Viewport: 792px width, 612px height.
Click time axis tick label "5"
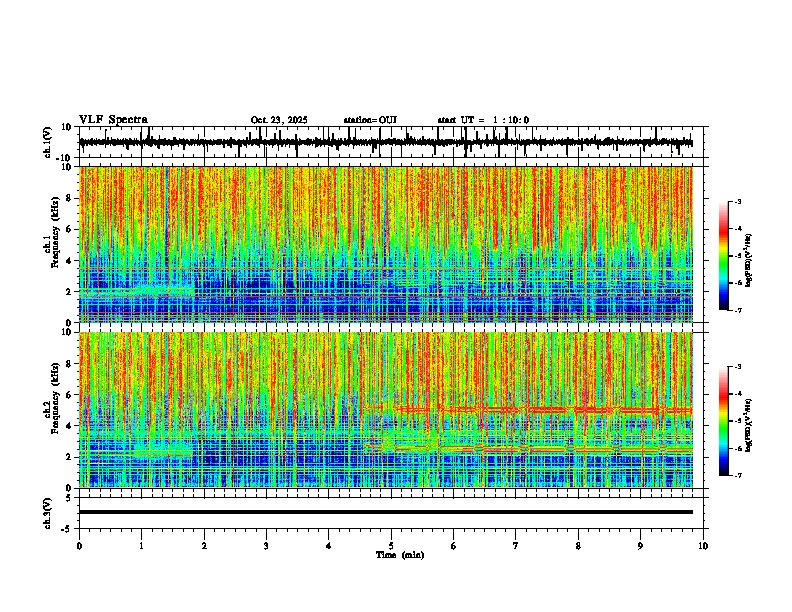point(391,546)
